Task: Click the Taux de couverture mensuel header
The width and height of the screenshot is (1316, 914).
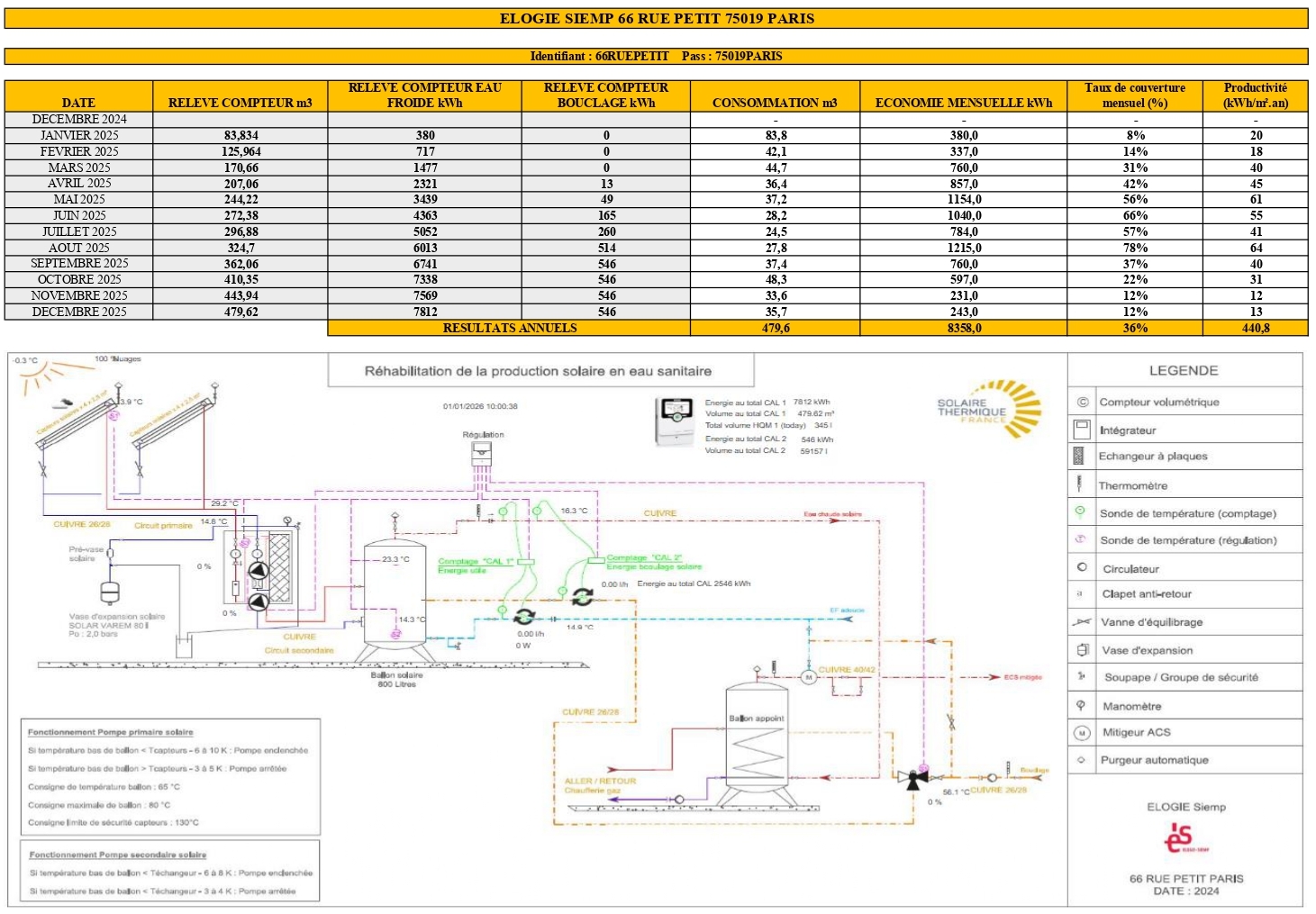Action: click(x=1134, y=95)
